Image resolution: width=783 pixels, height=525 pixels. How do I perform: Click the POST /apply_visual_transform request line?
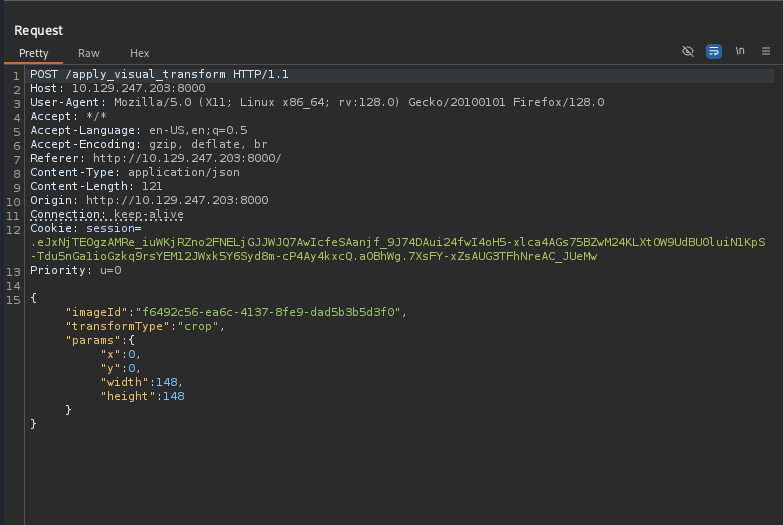click(x=160, y=75)
